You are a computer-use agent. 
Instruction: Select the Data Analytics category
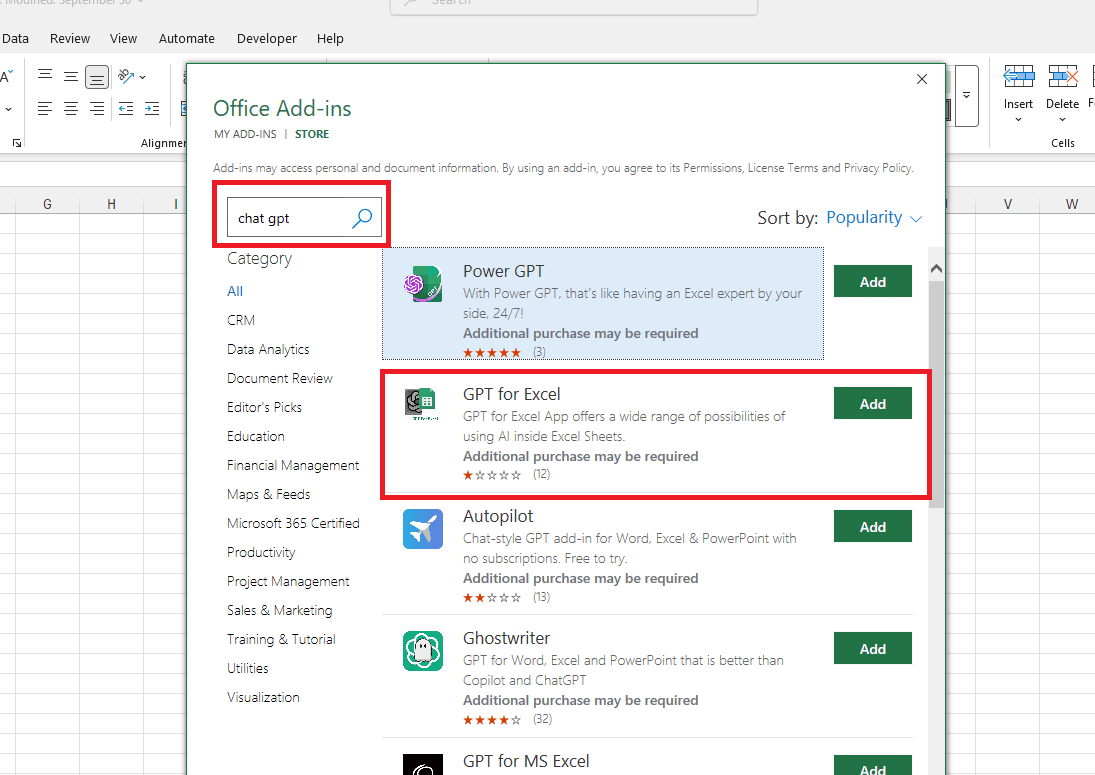268,349
